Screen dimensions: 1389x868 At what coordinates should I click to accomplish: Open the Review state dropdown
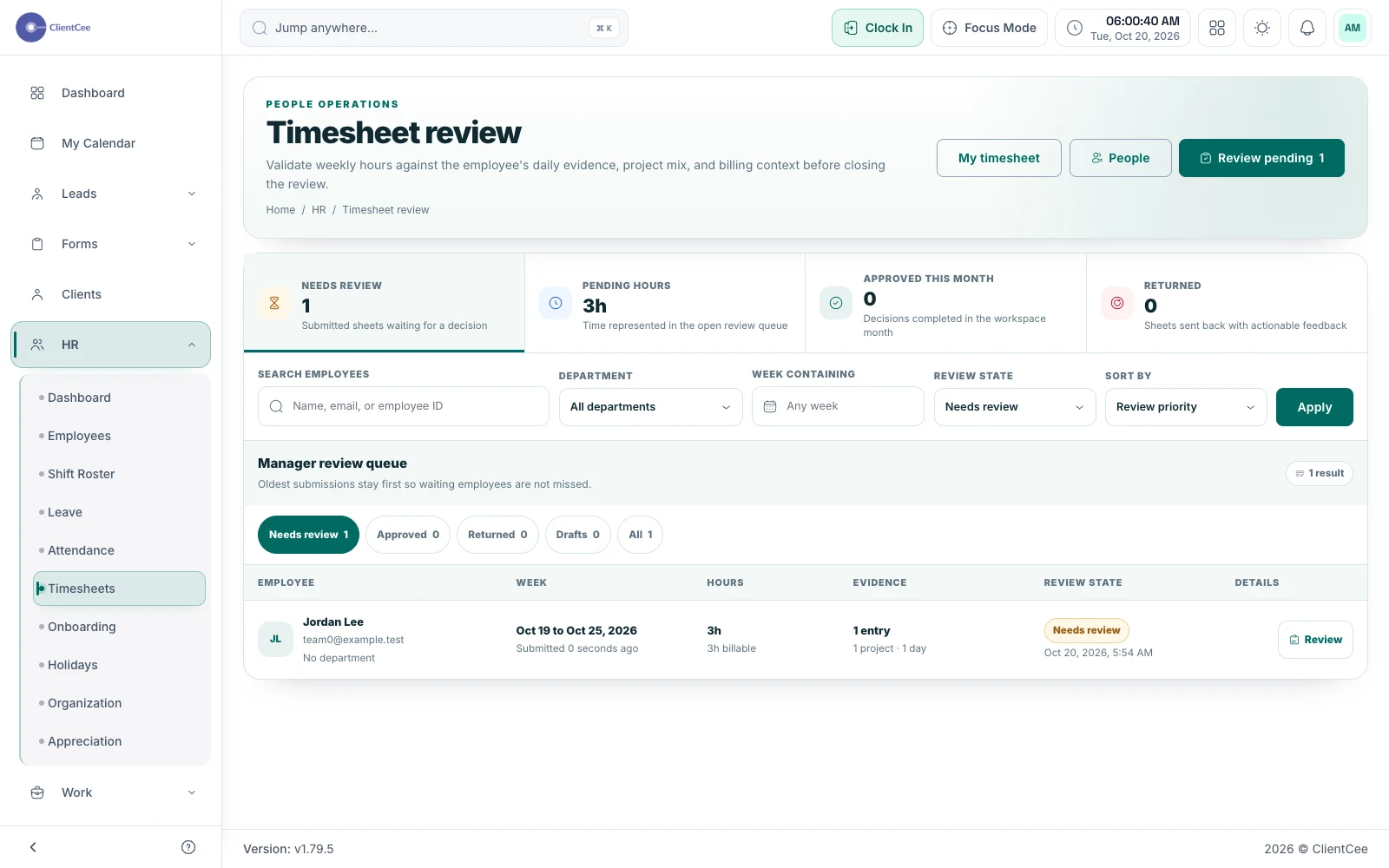point(1015,407)
